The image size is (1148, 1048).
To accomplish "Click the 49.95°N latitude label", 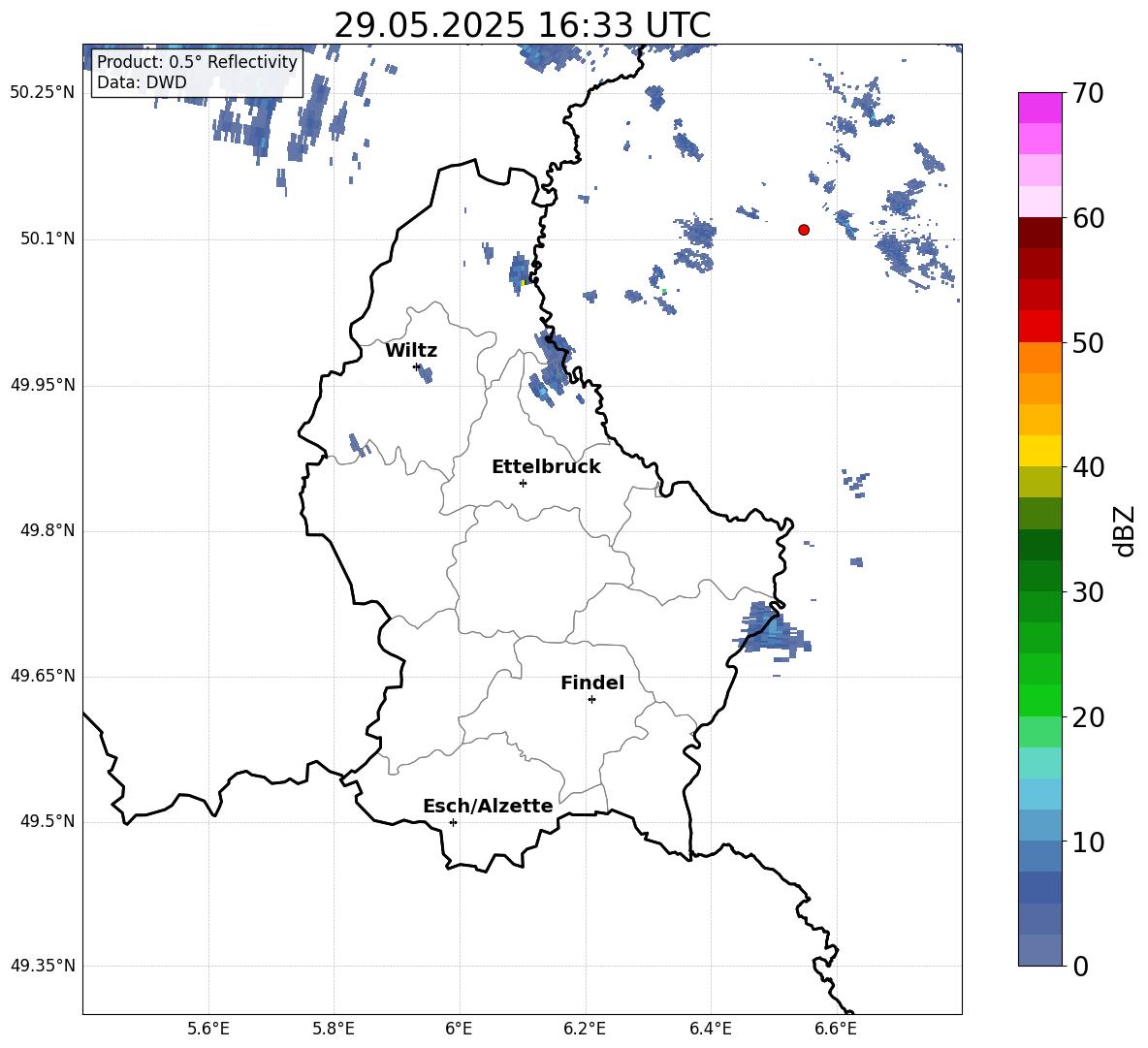I will (43, 384).
